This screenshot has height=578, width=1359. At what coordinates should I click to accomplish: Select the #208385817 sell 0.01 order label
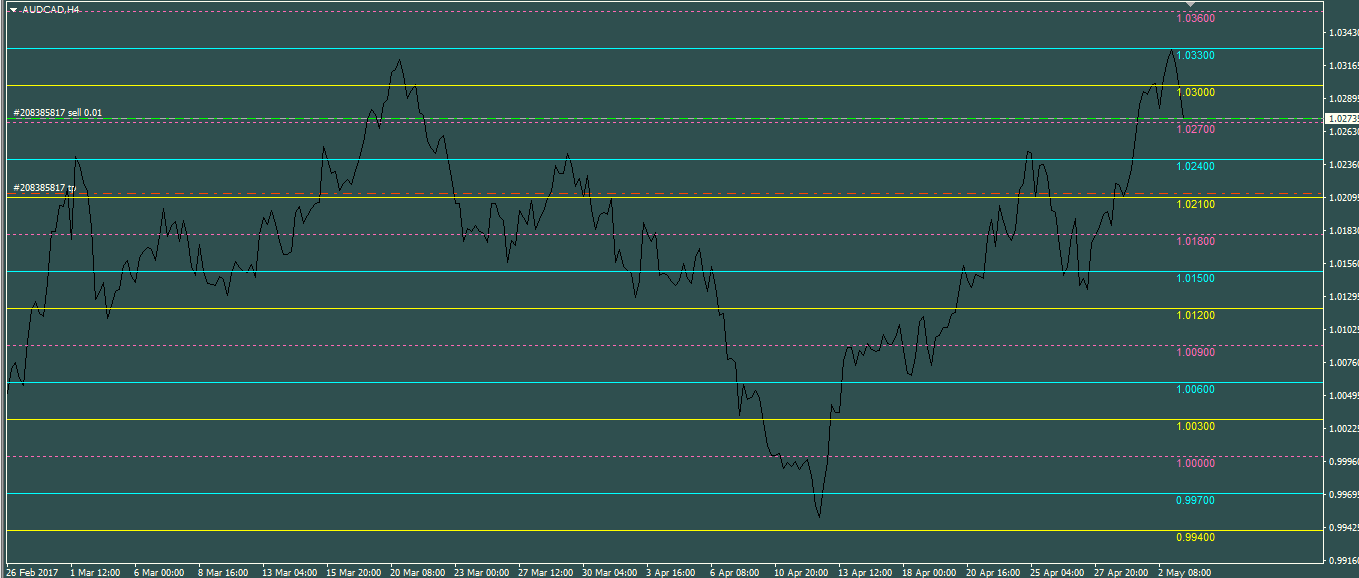[57, 113]
